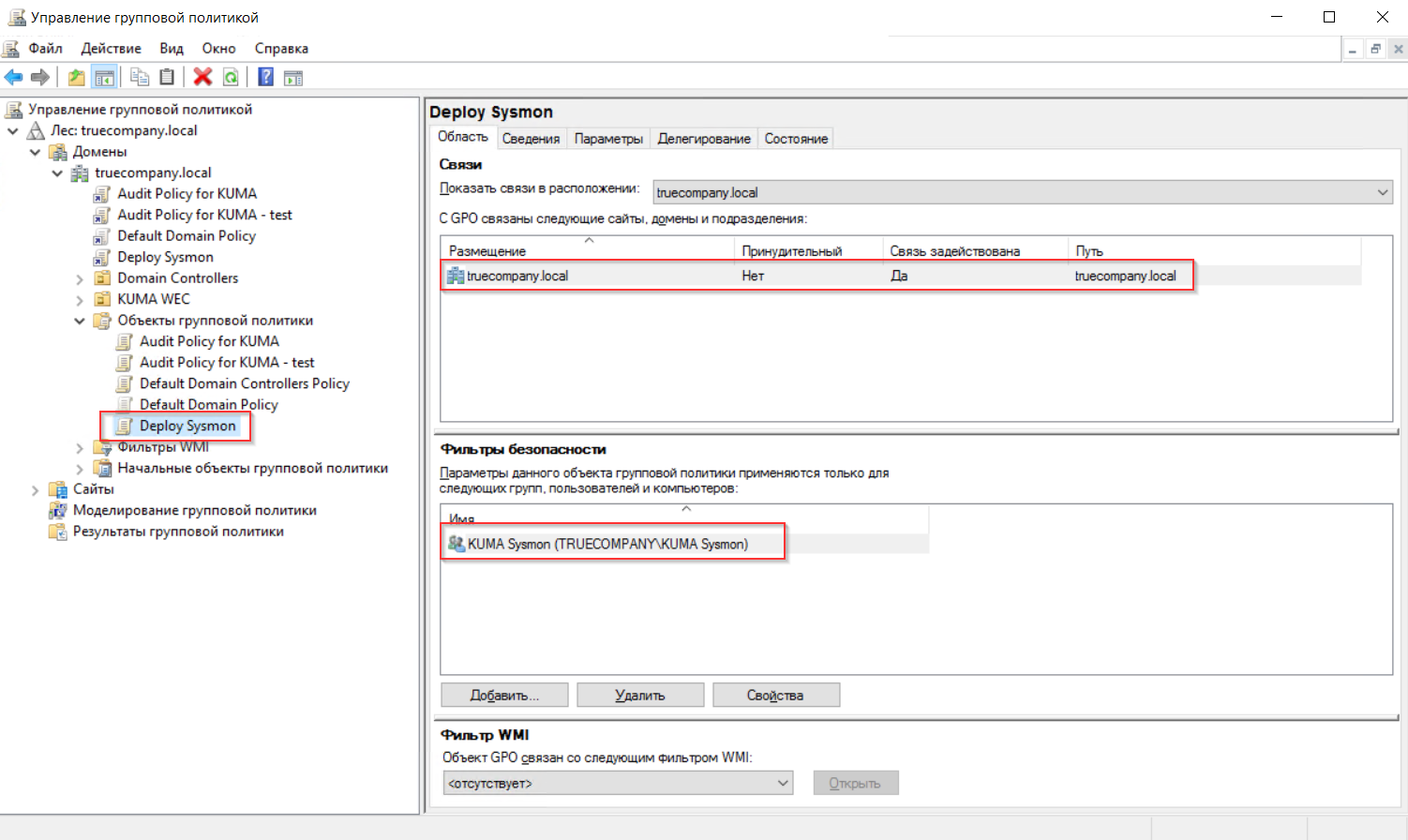Toggle the Show/Hide console tree icon
The image size is (1408, 840).
[x=104, y=78]
